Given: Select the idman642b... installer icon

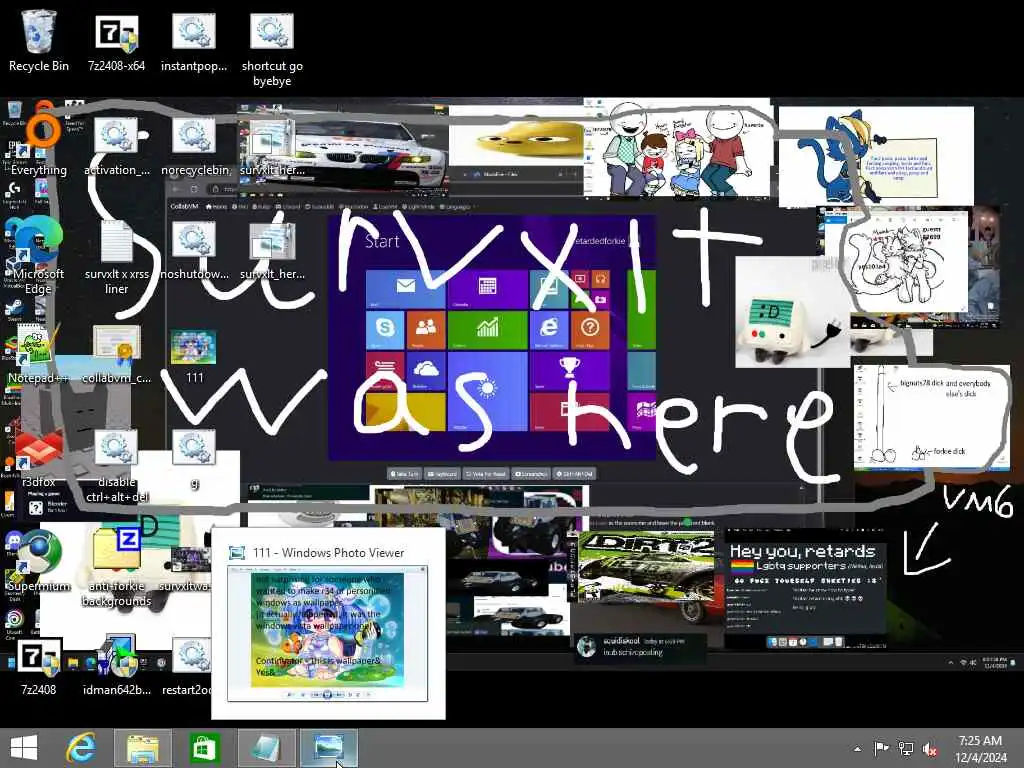Looking at the screenshot, I should point(116,665).
